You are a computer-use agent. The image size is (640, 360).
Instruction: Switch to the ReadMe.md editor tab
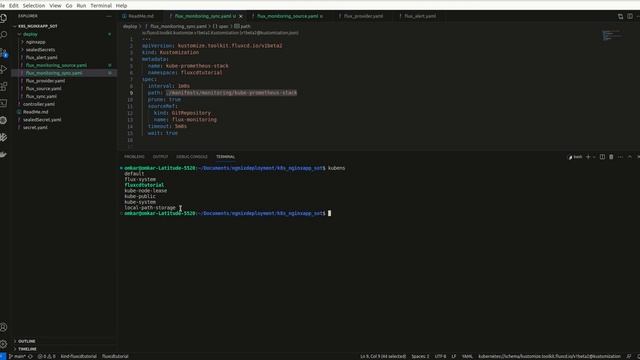click(x=141, y=16)
